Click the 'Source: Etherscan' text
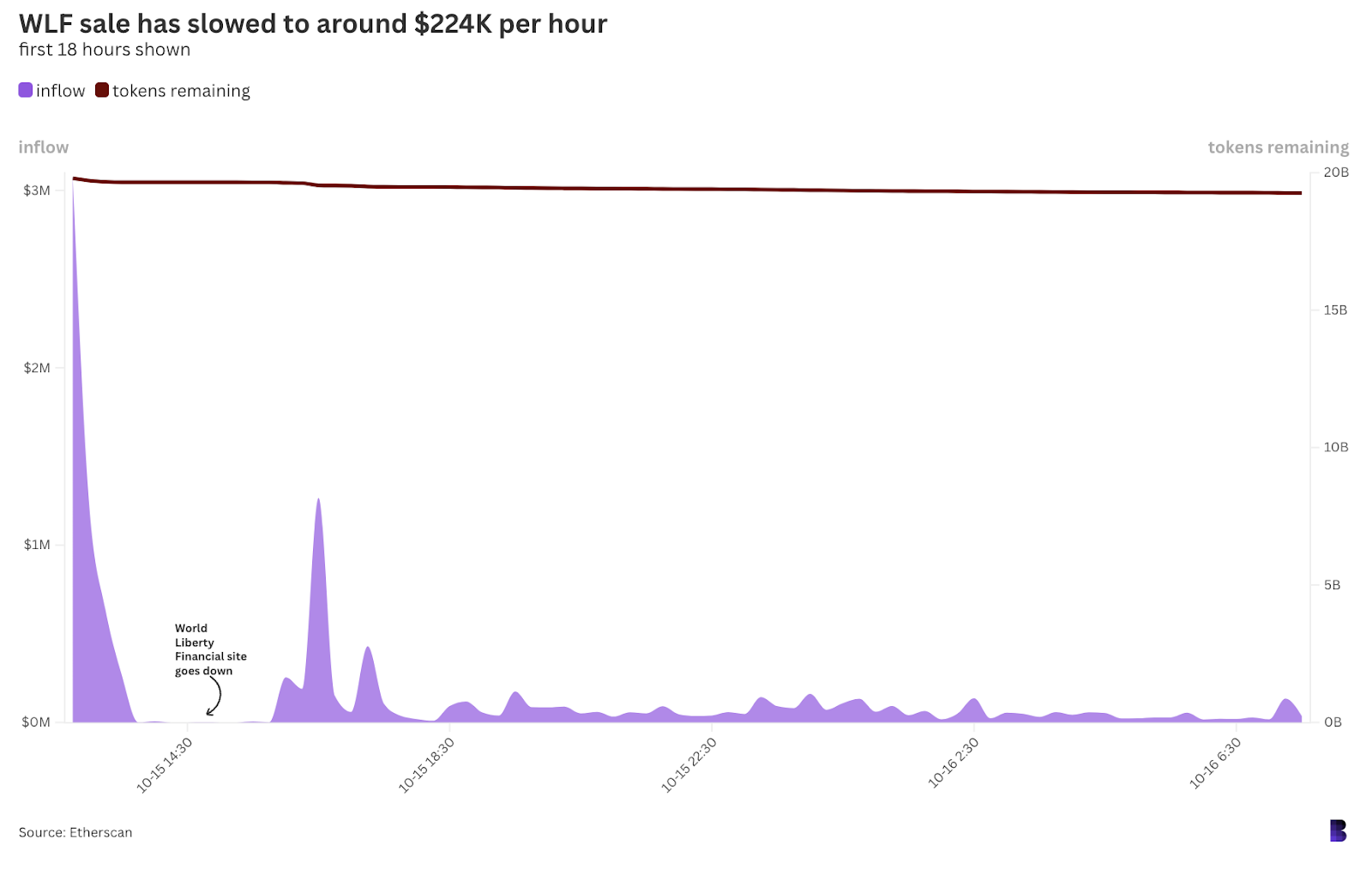1372x869 pixels. [75, 832]
